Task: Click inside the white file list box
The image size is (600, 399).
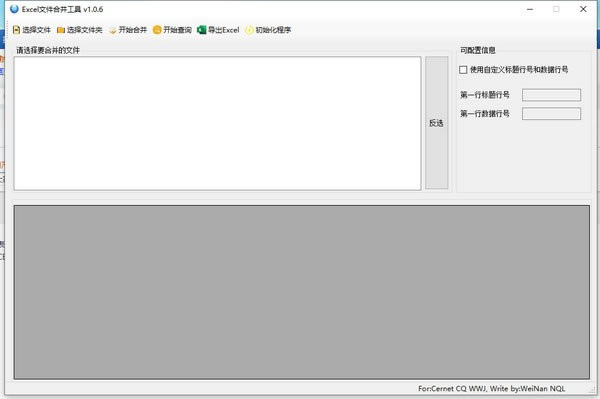Action: (x=217, y=123)
